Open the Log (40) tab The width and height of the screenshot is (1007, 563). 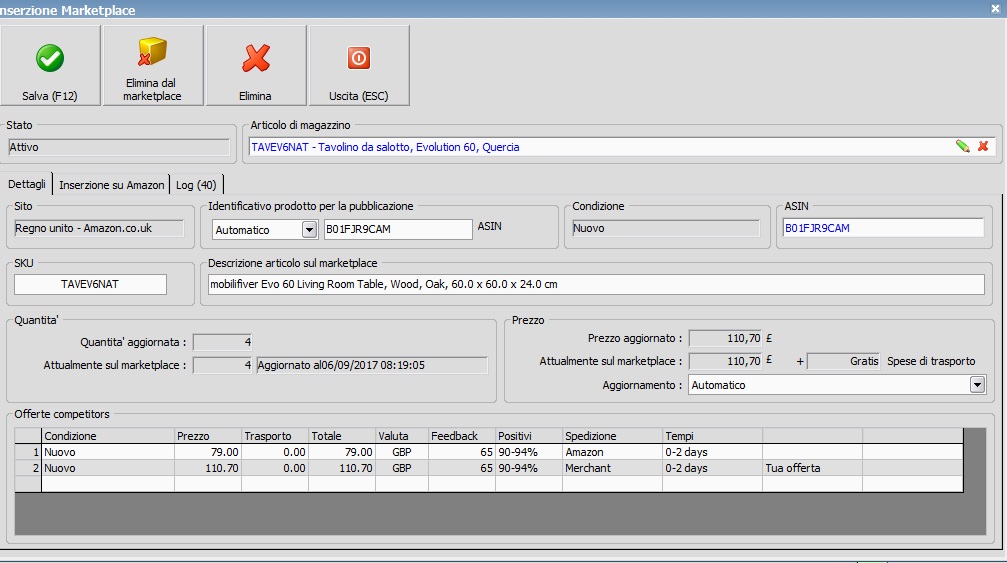pos(196,185)
